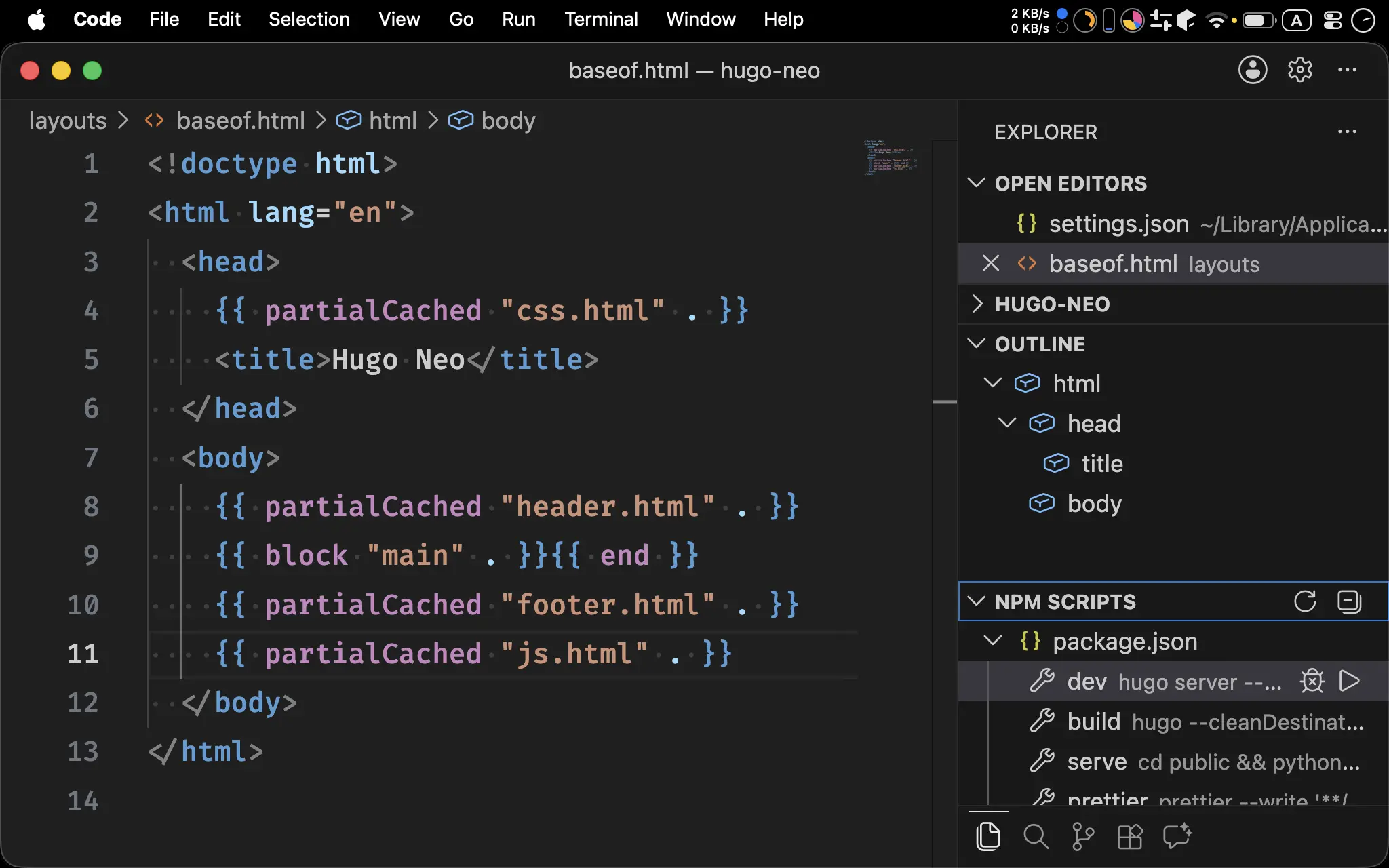
Task: Click "footer.html" text on line 10
Action: tap(608, 604)
